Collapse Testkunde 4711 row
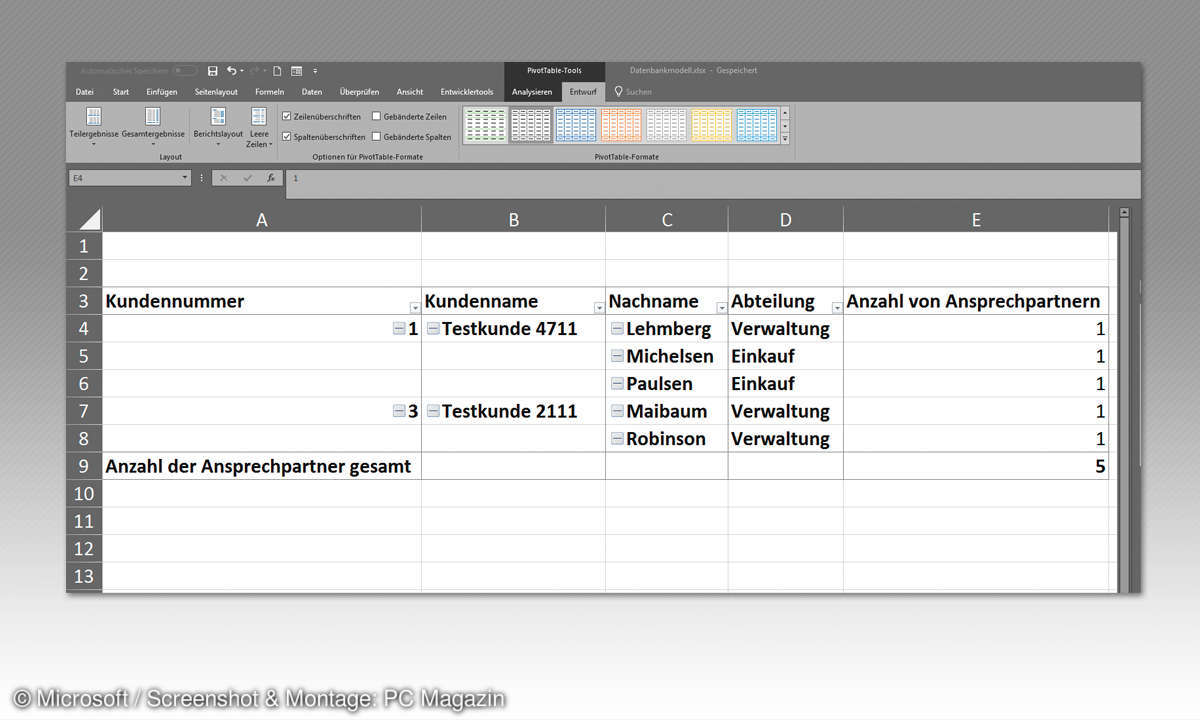 pos(433,328)
